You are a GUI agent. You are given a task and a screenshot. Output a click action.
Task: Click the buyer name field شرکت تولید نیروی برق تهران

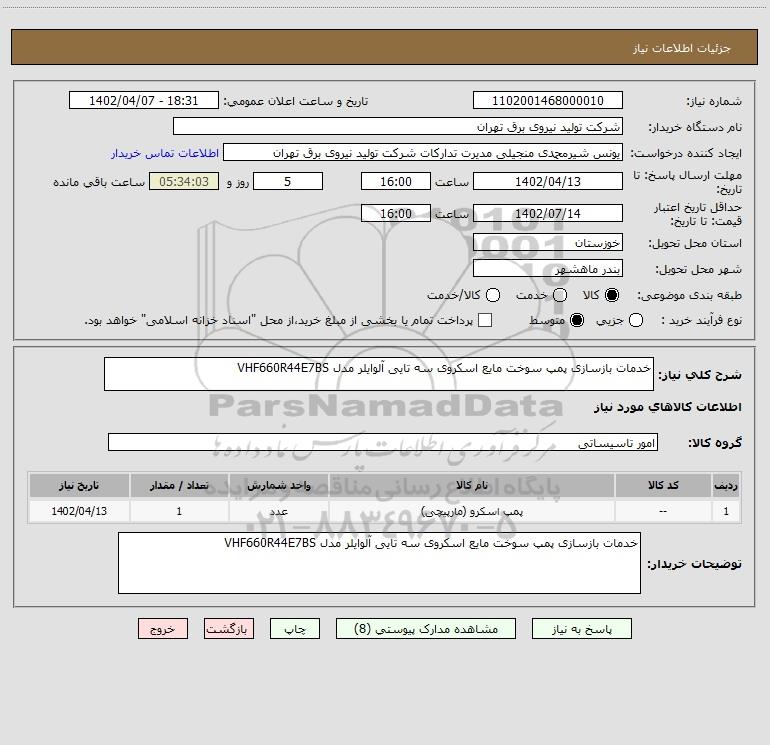coord(398,126)
